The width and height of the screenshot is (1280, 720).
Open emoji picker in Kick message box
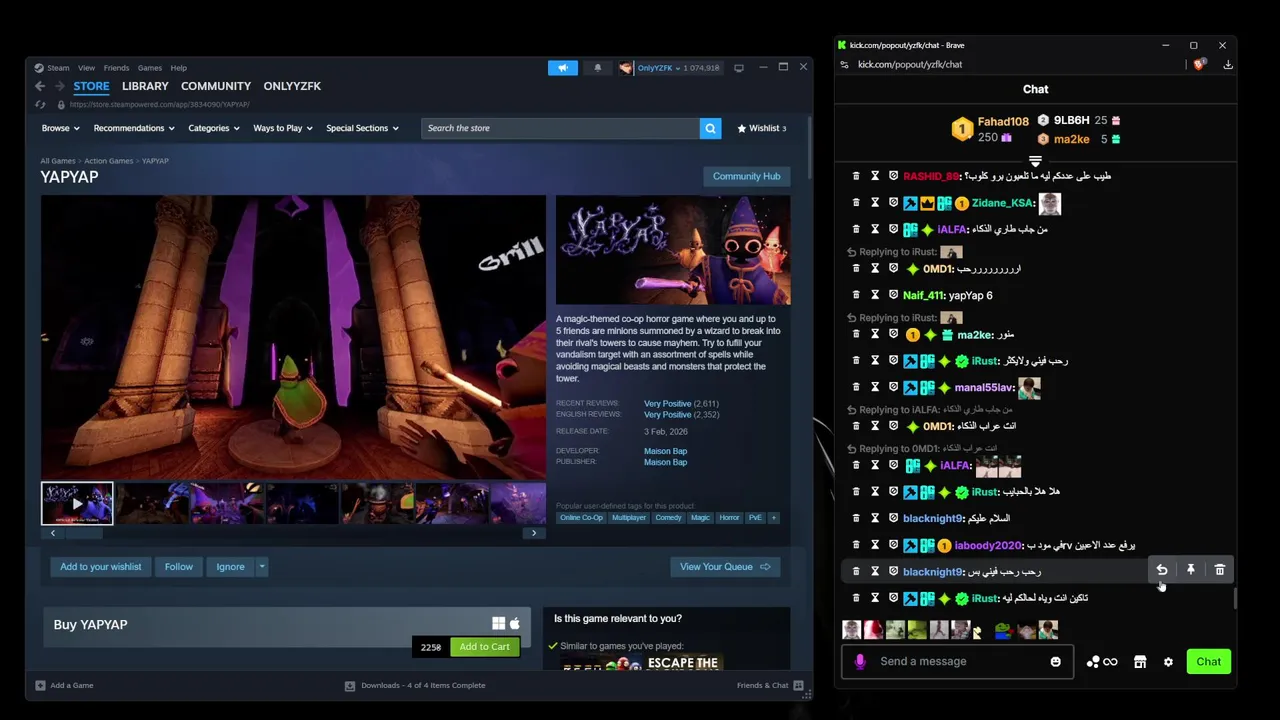[1055, 662]
